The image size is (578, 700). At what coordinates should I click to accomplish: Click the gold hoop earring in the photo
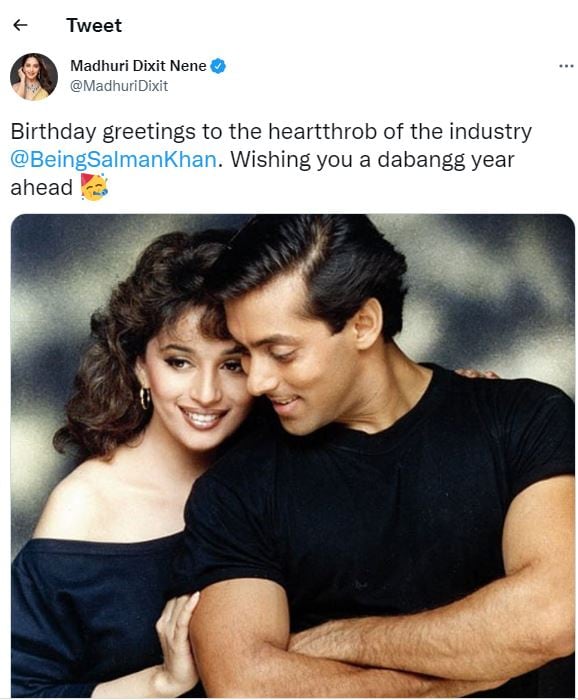pyautogui.click(x=145, y=397)
